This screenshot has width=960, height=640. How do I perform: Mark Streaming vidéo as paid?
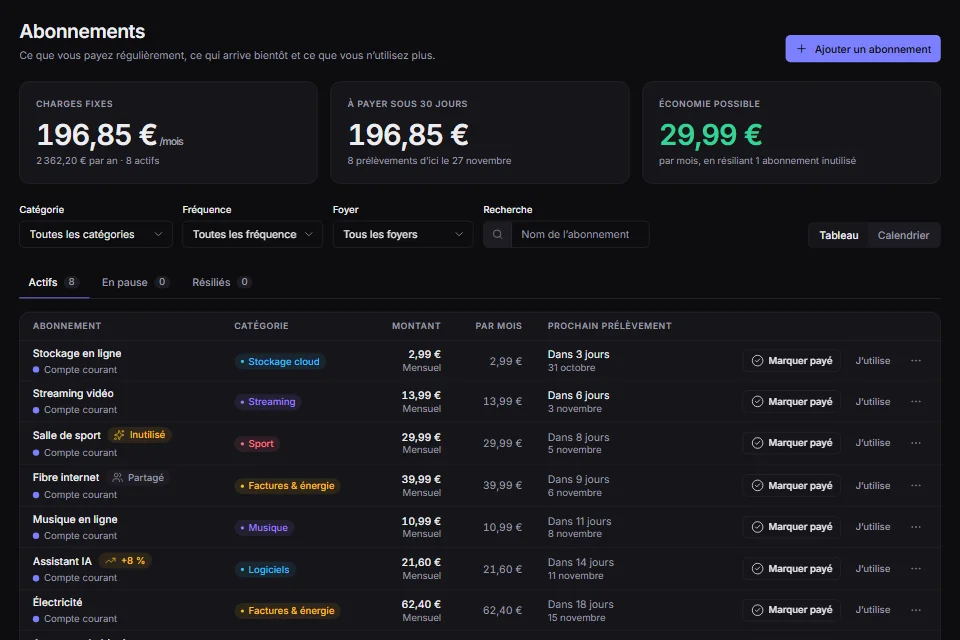tap(792, 402)
